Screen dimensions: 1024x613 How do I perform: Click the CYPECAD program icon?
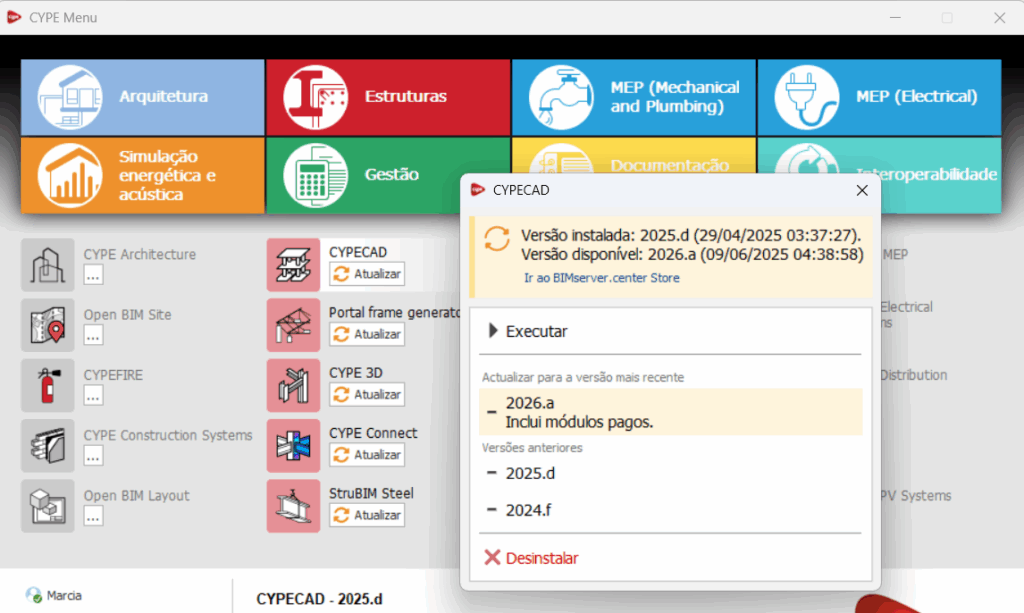[293, 265]
